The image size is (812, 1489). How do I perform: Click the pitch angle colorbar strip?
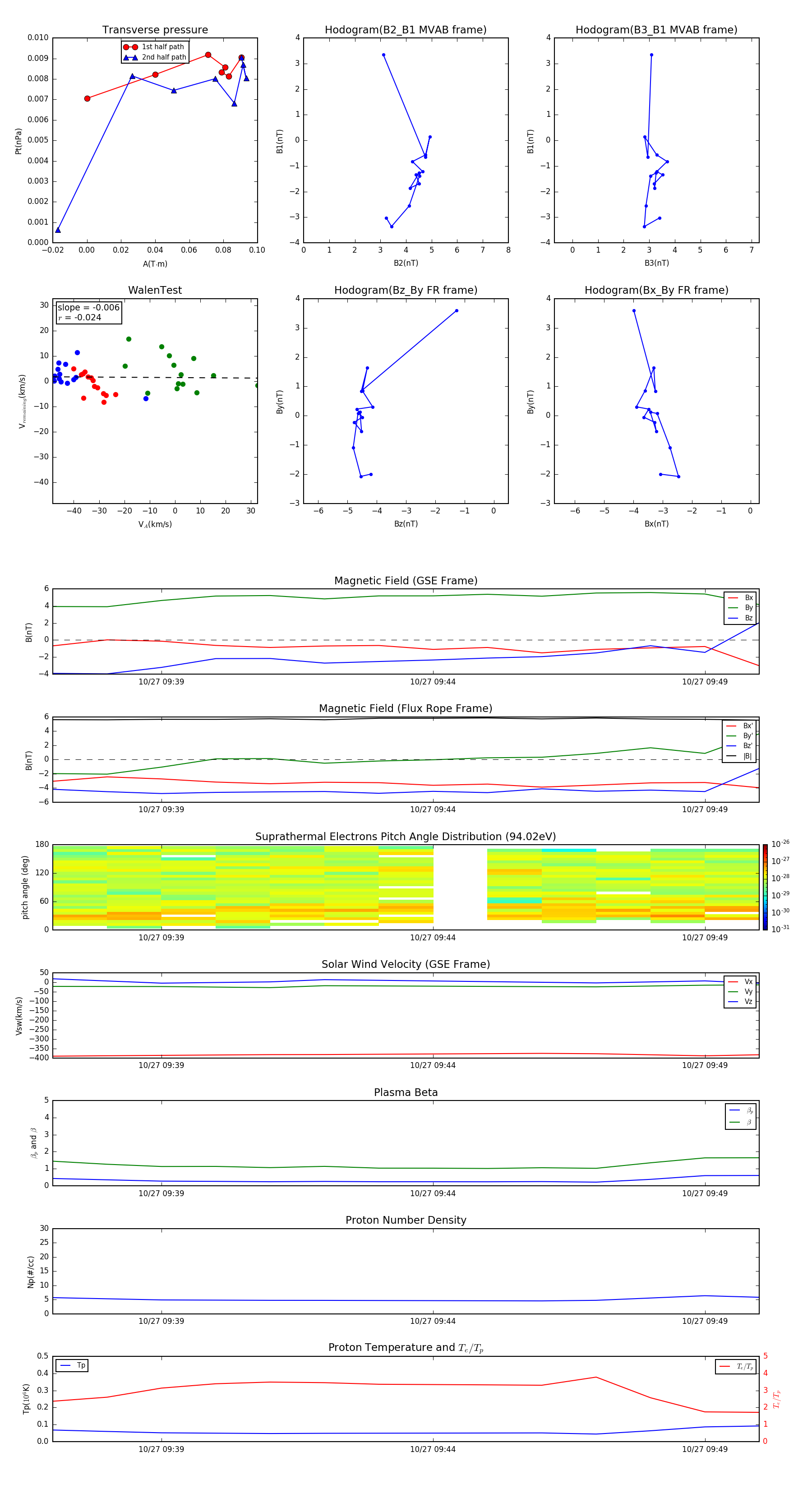point(765,887)
